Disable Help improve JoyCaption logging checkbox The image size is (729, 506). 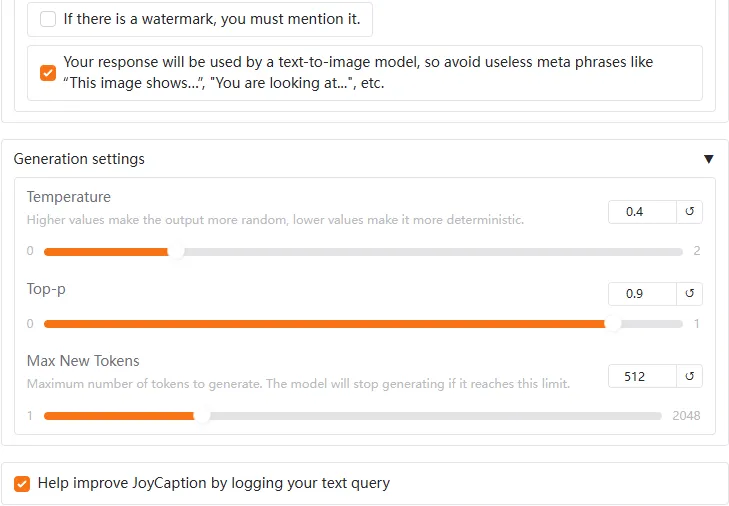22,484
